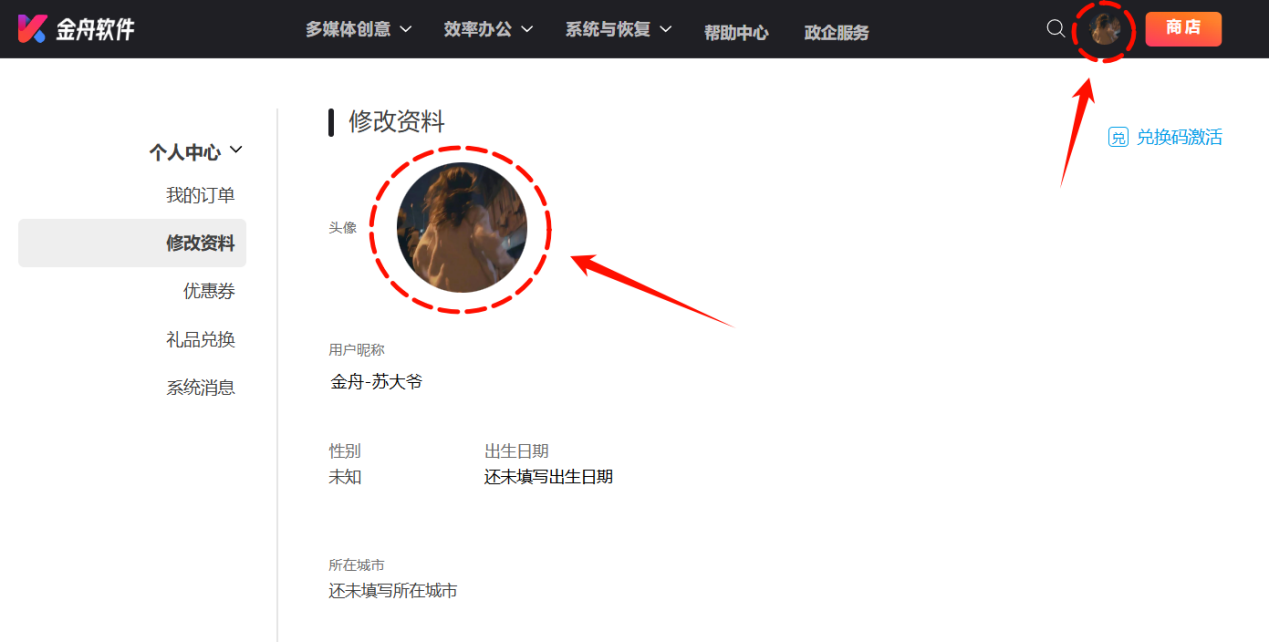Viewport: 1269px width, 642px height.
Task: Go to 我的订单 in sidebar
Action: tap(201, 195)
